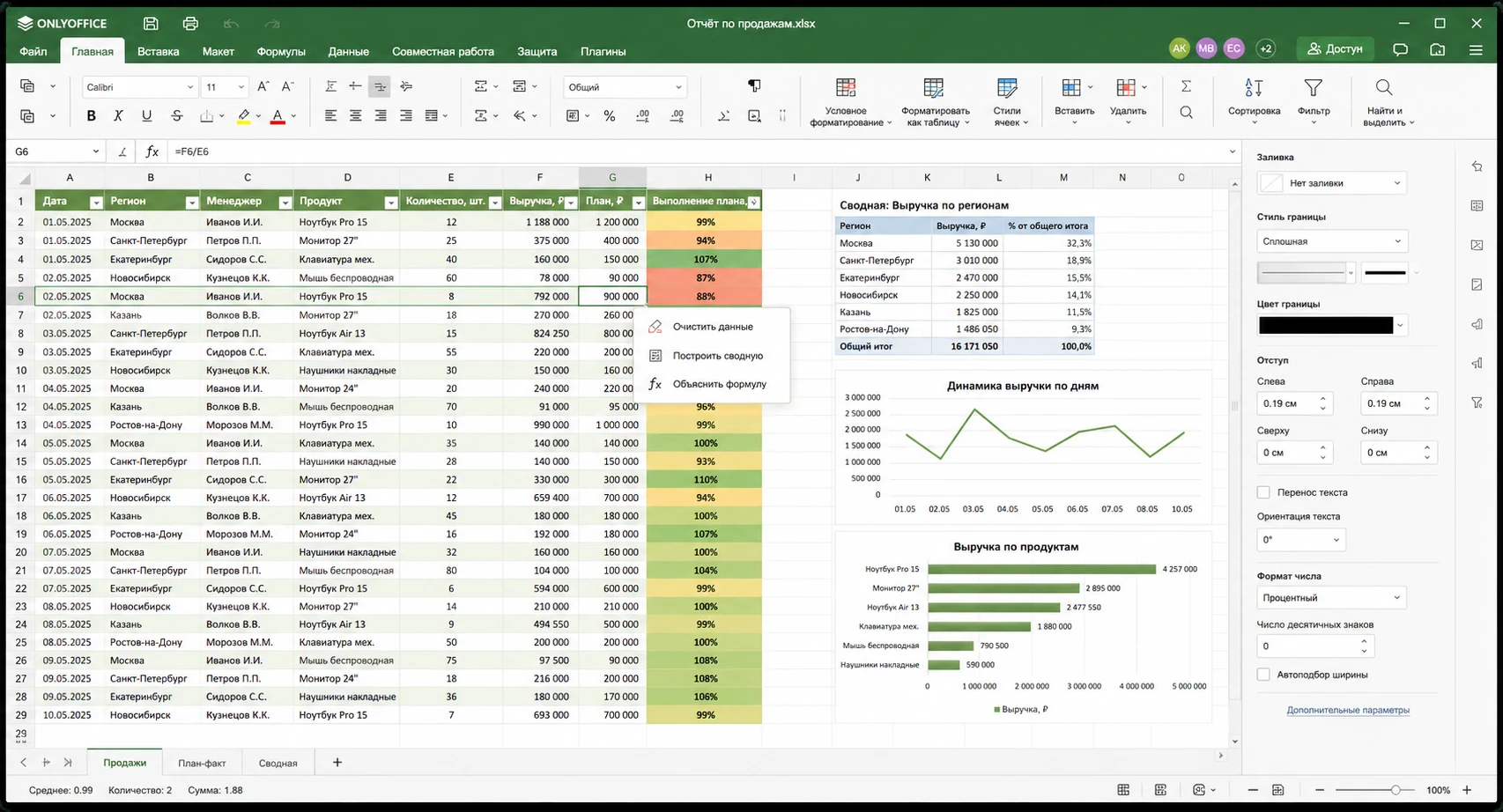Apply Strikethrough formatting
This screenshot has width=1503, height=812.
[x=176, y=115]
